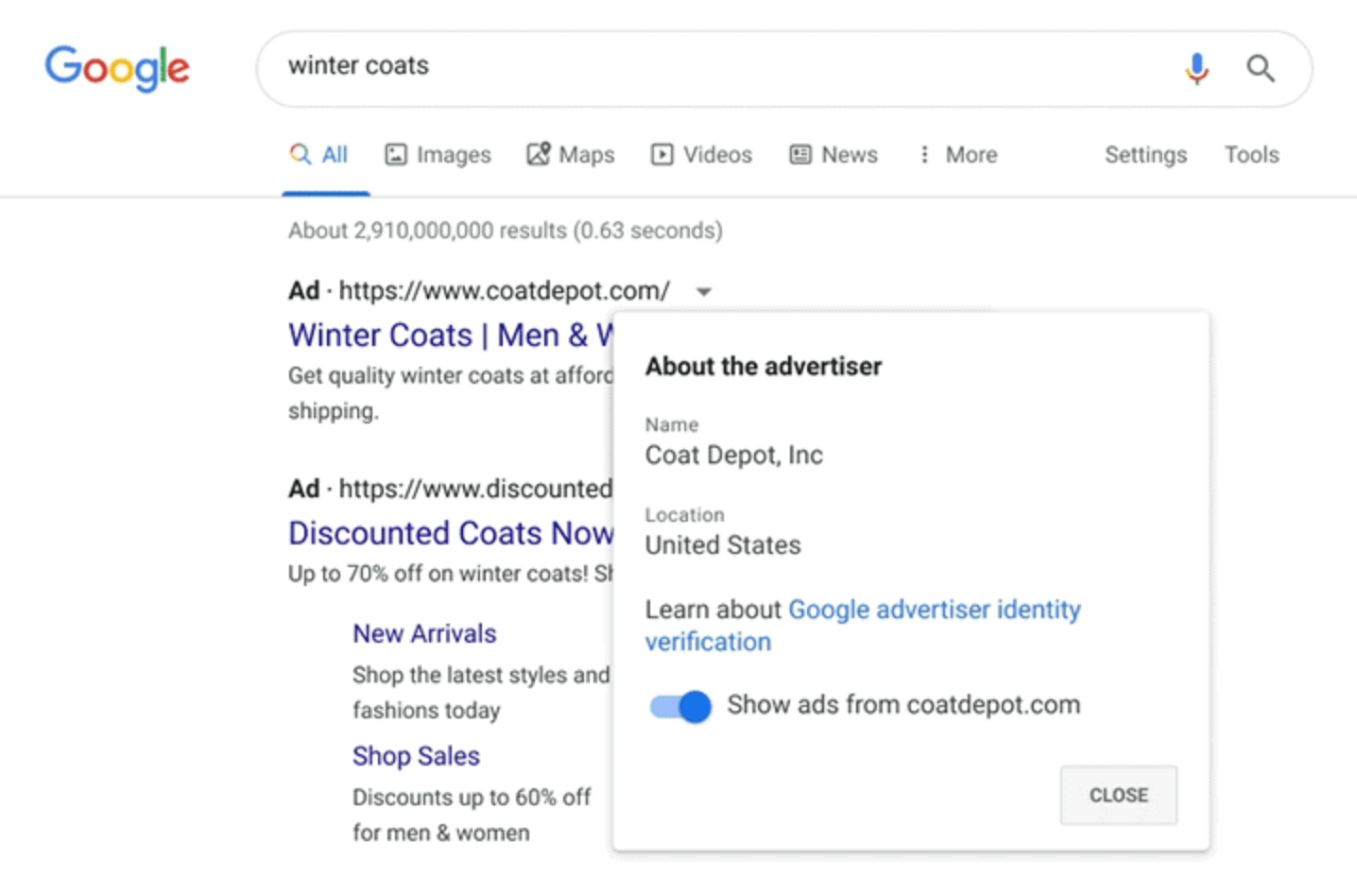The image size is (1357, 896).
Task: Disable Show ads from coatdepot.com toggle
Action: (x=680, y=706)
